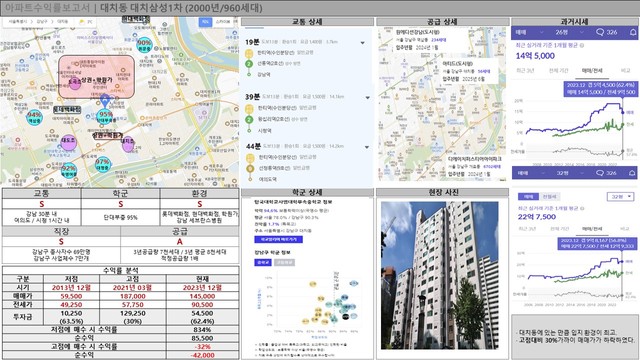This screenshot has width=640, height=360.
Task: Click the 94% cyan school circle on map
Action: coord(34,118)
